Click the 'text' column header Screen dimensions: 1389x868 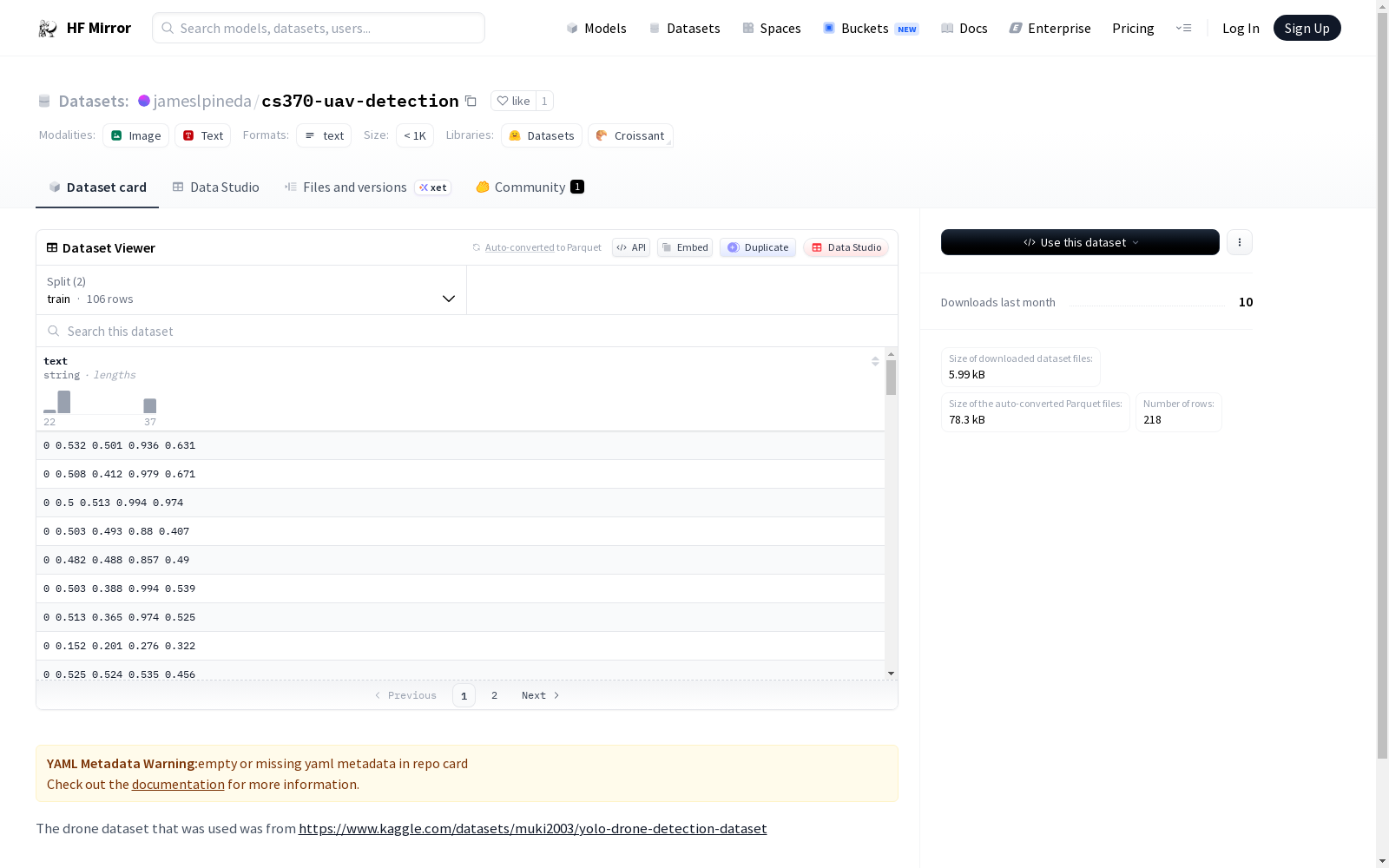[x=56, y=361]
